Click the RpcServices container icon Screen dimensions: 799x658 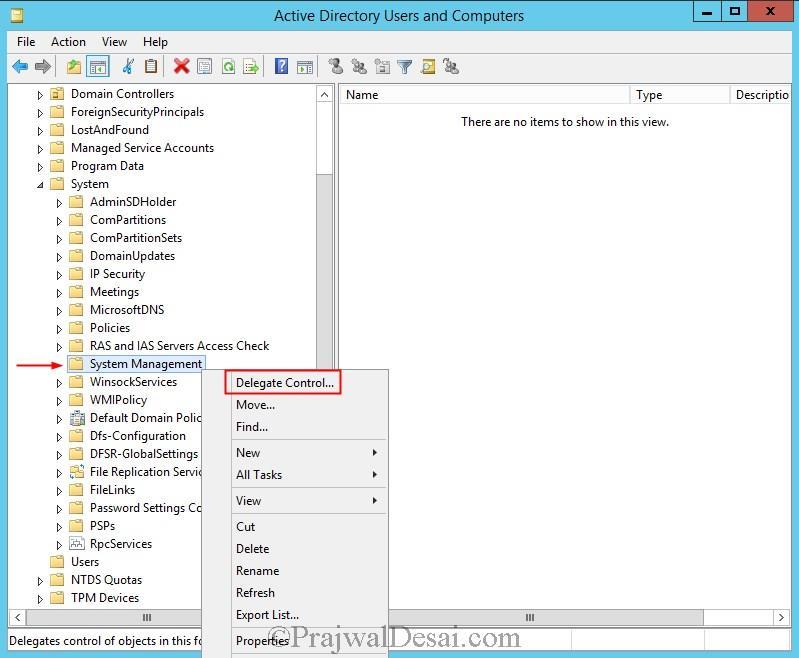tap(77, 544)
